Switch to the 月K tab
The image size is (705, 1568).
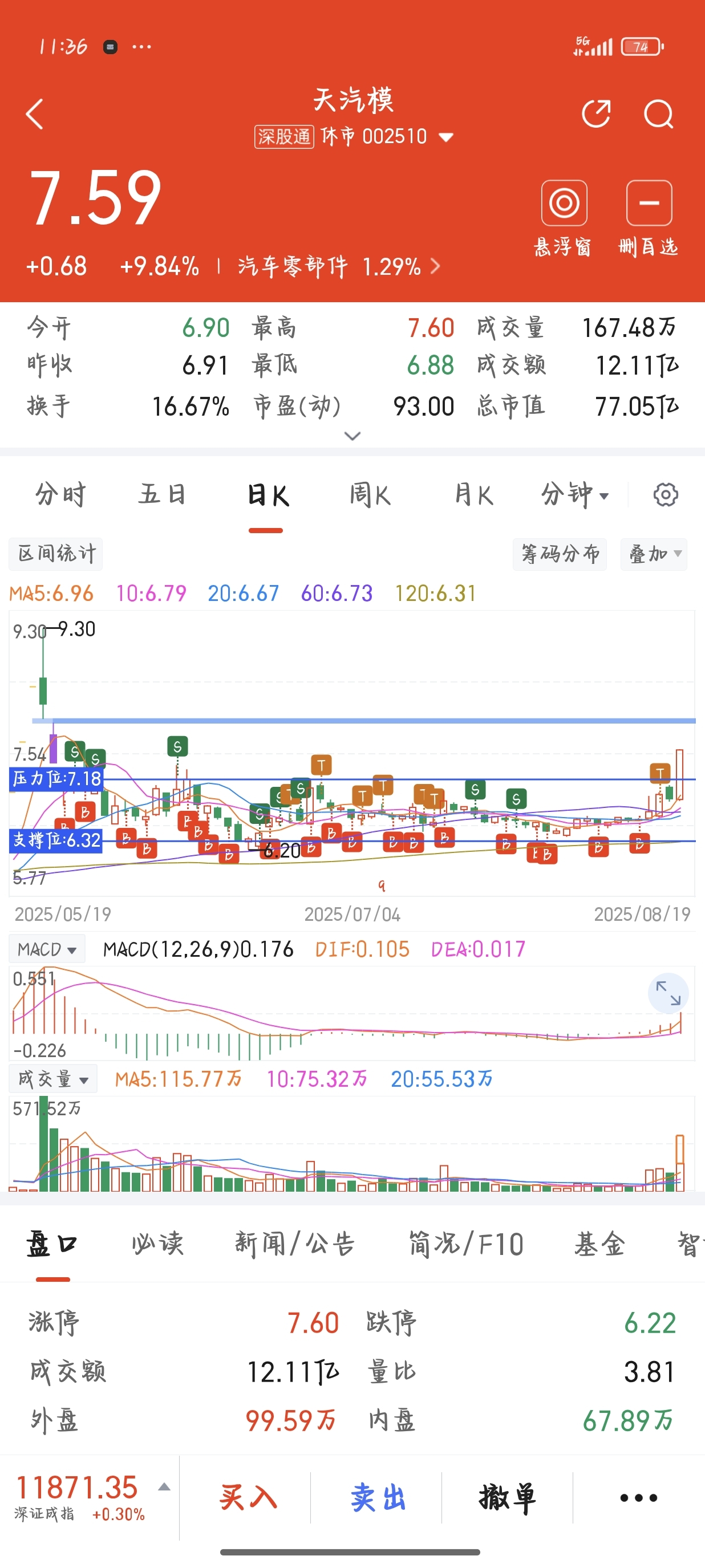pos(473,495)
